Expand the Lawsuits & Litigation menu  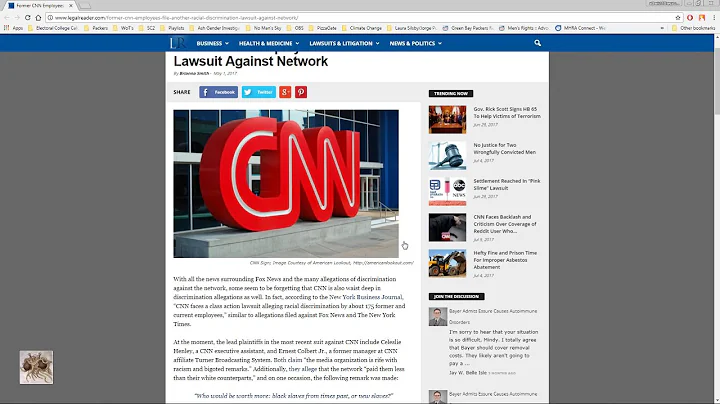pos(344,43)
